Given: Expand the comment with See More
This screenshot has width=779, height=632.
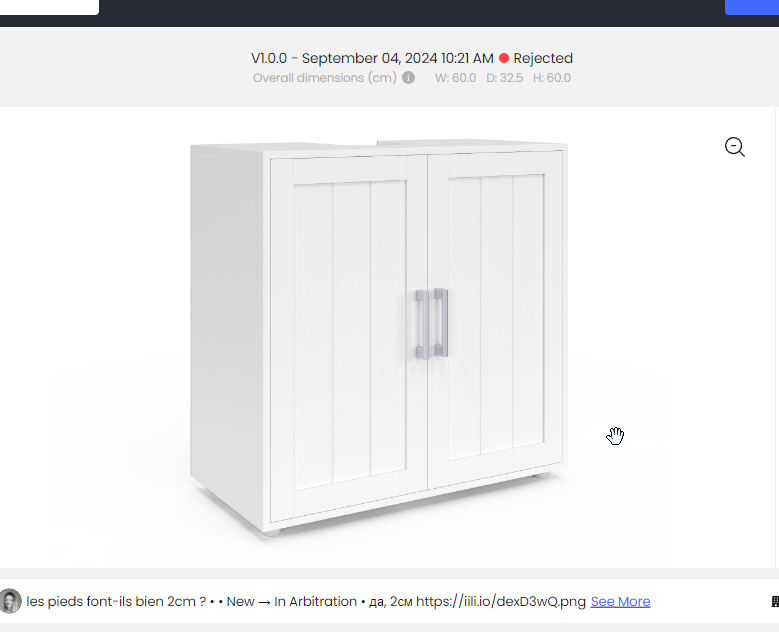Looking at the screenshot, I should point(620,601).
